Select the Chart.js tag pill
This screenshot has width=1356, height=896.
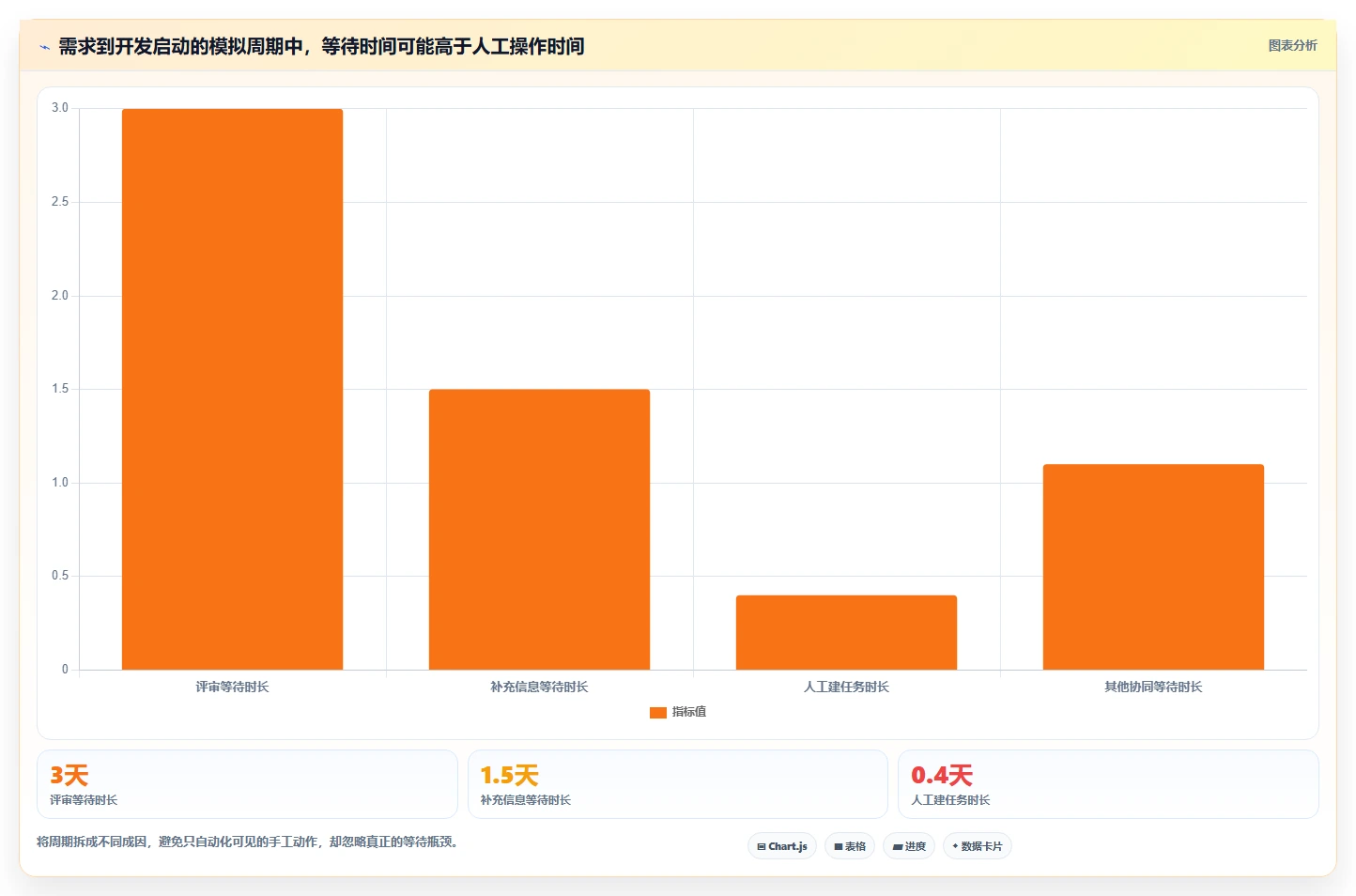click(x=782, y=846)
